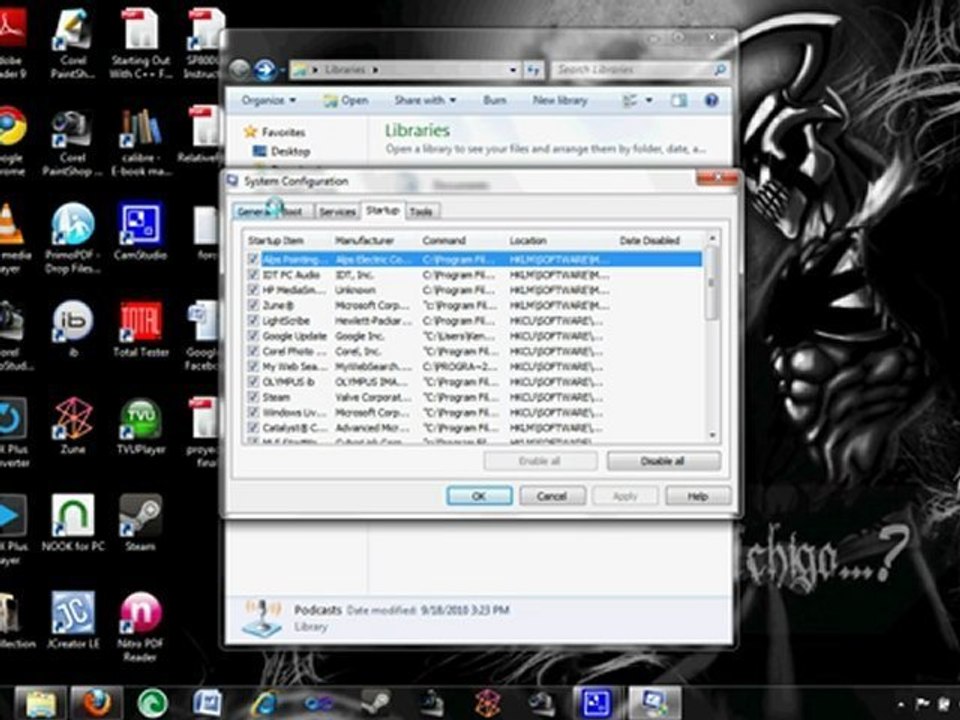This screenshot has width=960, height=720.
Task: Switch to CamStudio in the taskbar
Action: point(596,703)
